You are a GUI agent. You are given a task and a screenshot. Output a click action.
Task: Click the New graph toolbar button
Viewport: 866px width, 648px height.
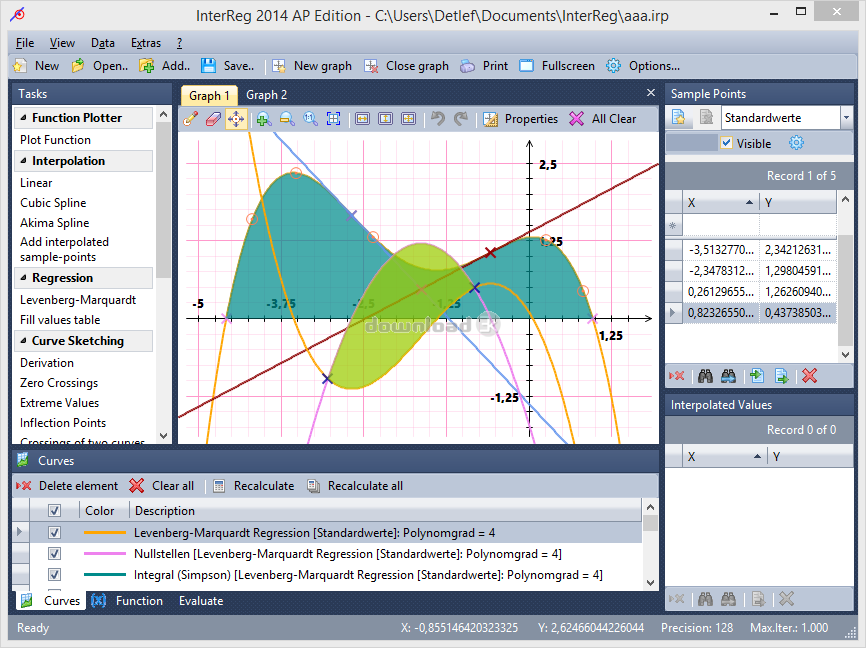tap(312, 66)
